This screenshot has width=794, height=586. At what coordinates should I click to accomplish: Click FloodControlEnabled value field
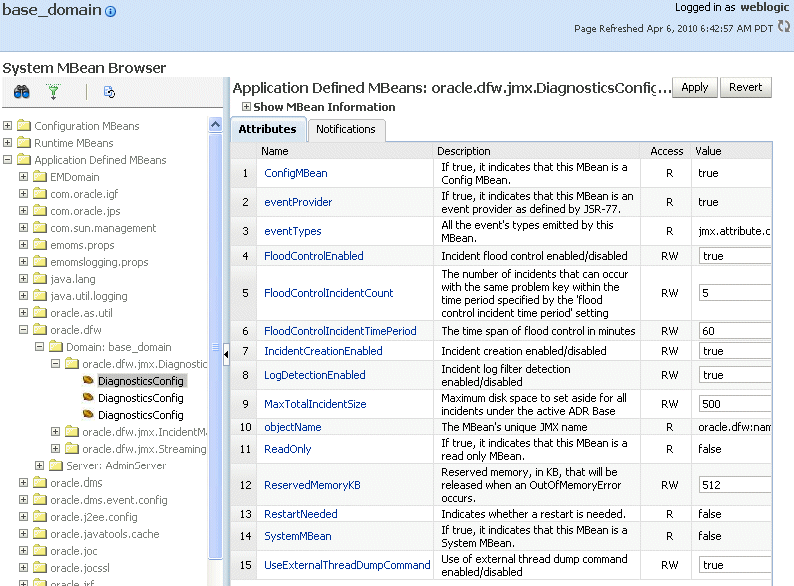735,256
